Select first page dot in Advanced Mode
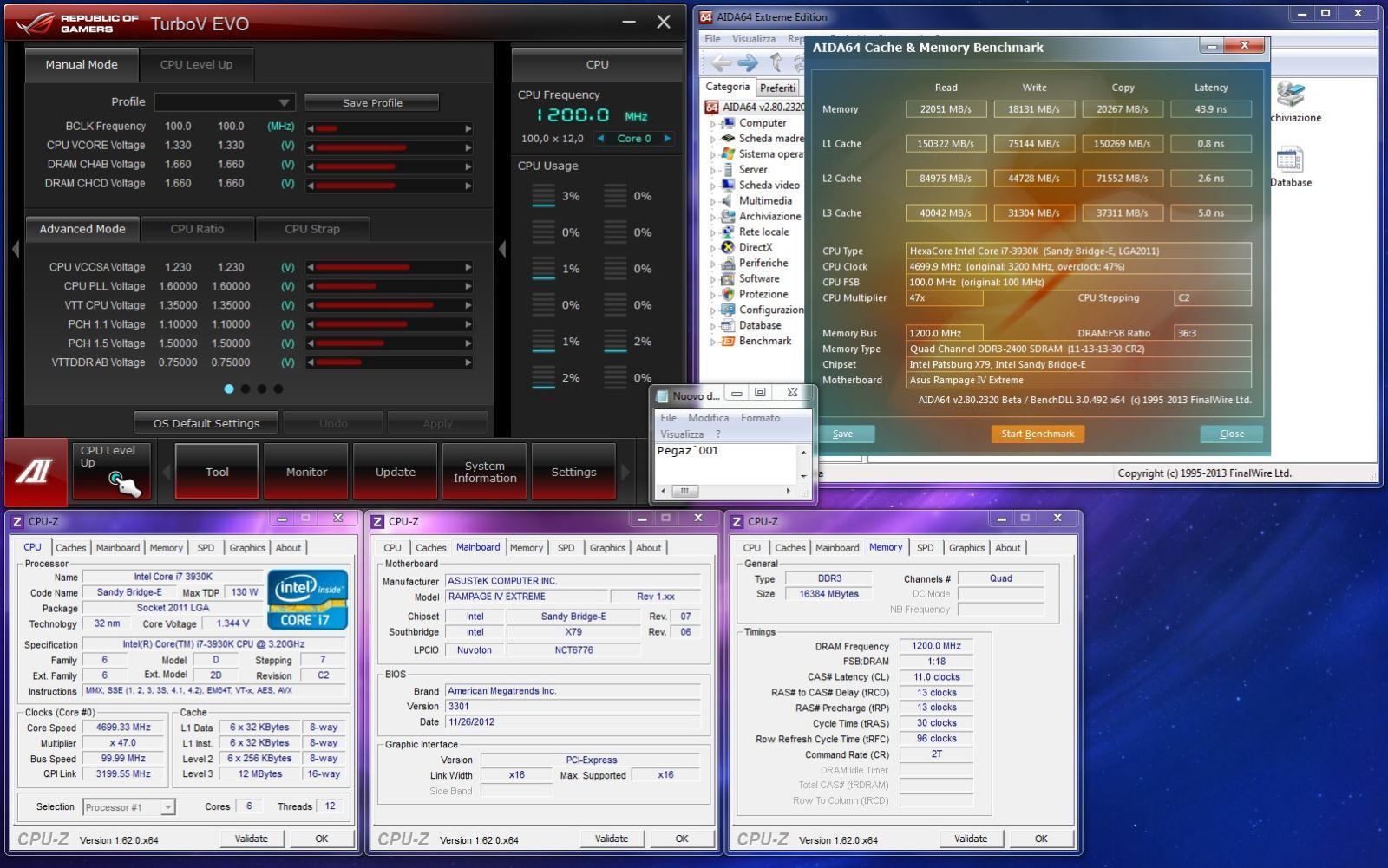This screenshot has width=1388, height=868. coord(229,389)
